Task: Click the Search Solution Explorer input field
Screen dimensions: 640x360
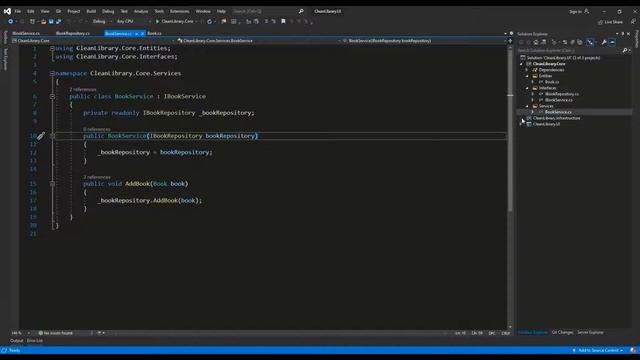Action: coord(569,50)
